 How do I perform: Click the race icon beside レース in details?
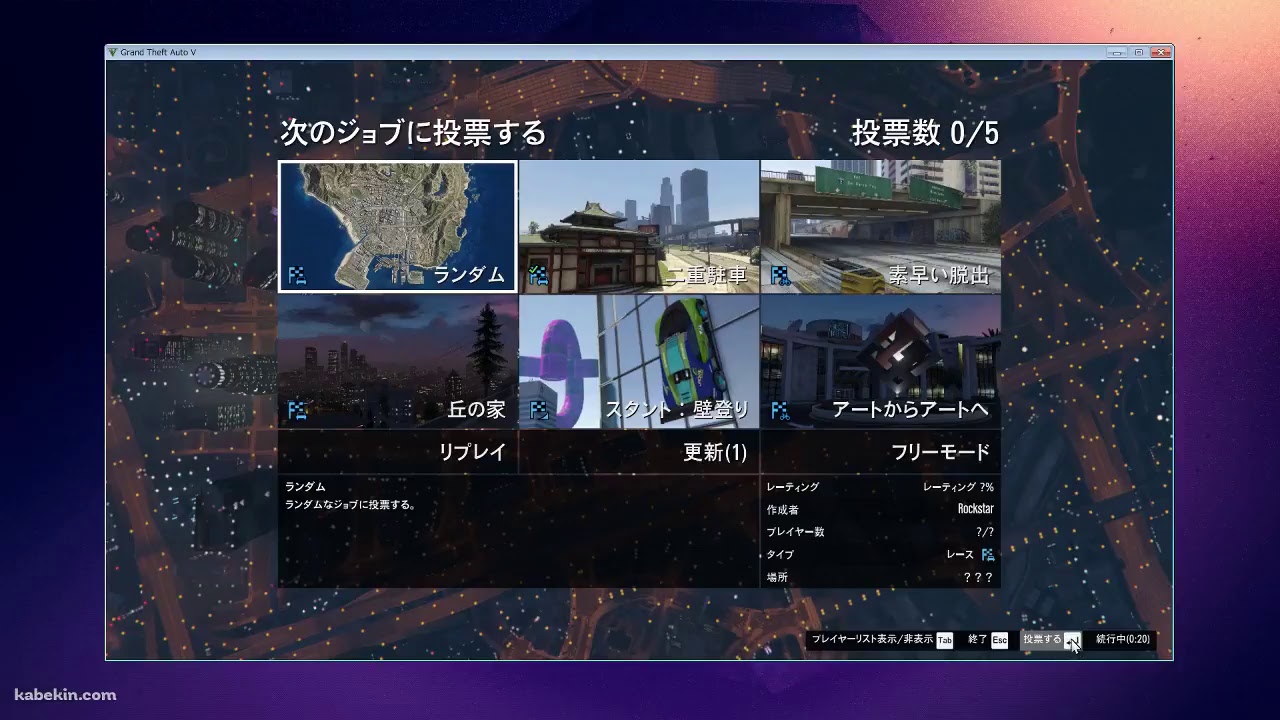click(x=988, y=554)
